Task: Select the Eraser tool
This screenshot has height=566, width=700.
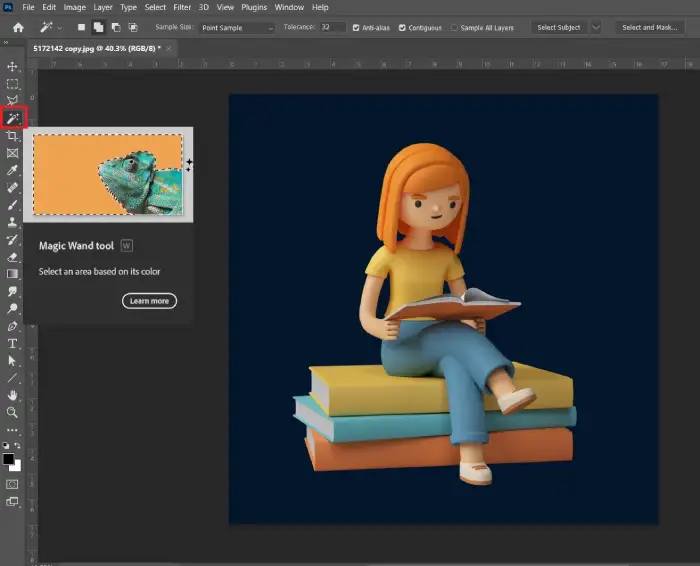Action: [x=12, y=257]
